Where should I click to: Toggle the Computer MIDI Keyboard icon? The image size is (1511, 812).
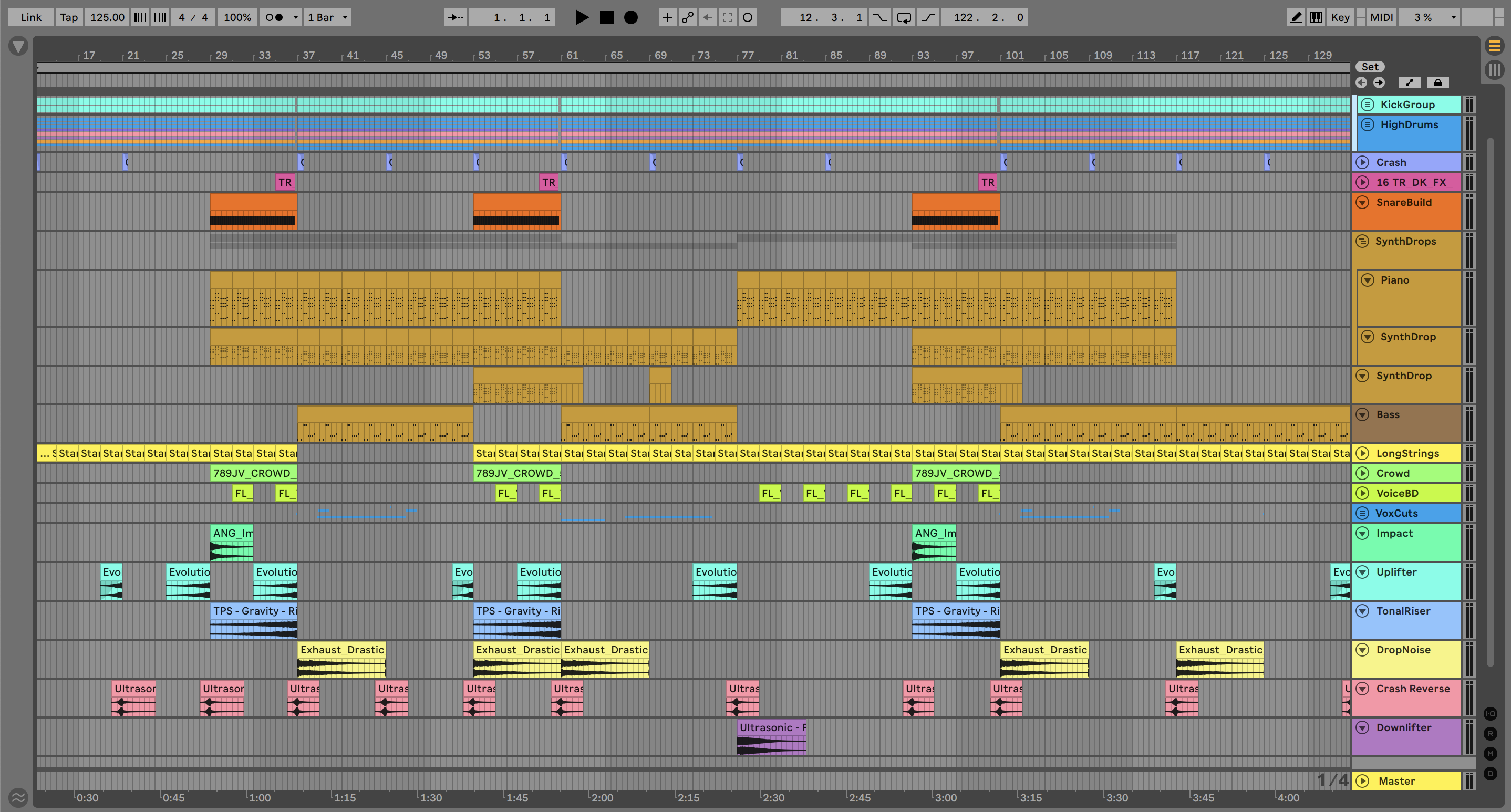pos(1316,17)
